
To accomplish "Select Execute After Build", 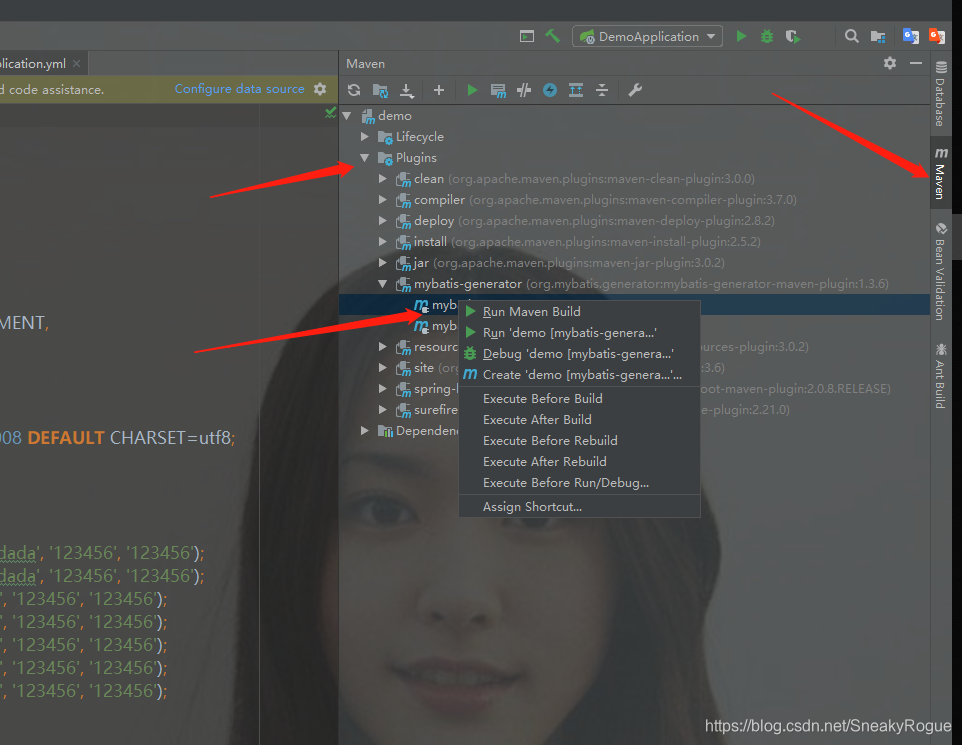I will (x=579, y=420).
